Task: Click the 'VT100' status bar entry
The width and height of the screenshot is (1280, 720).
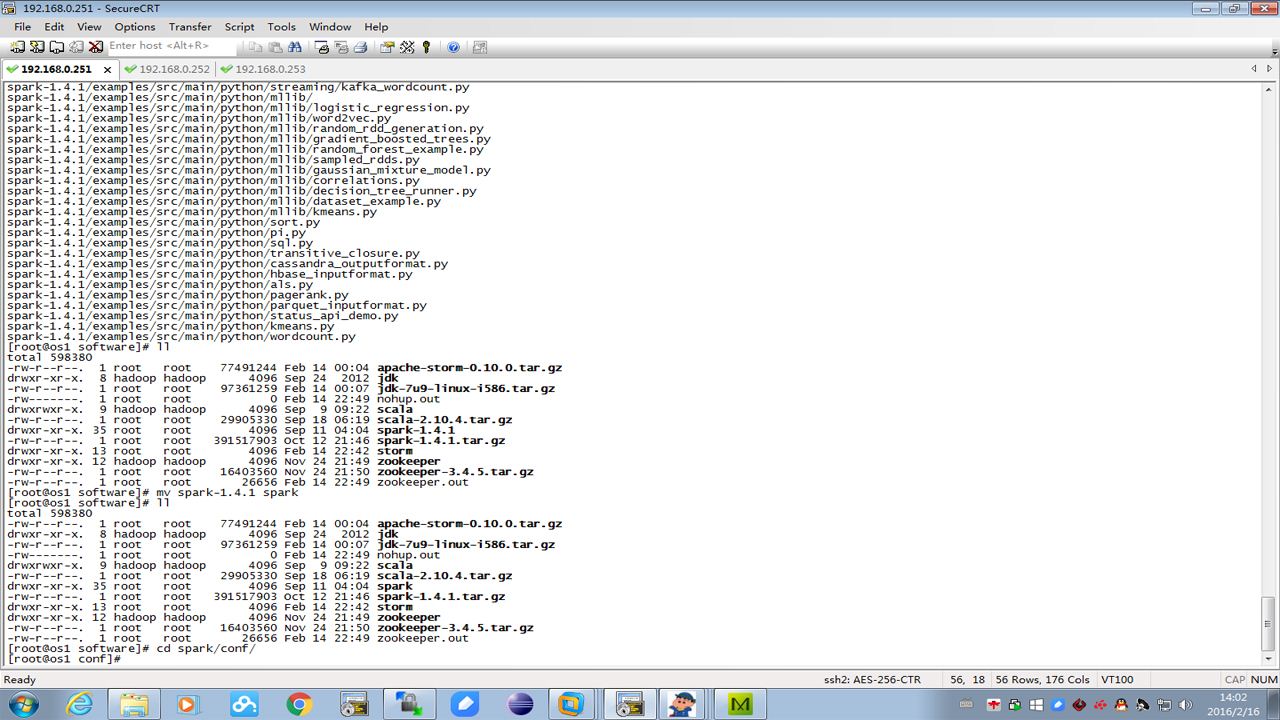Action: (1117, 680)
